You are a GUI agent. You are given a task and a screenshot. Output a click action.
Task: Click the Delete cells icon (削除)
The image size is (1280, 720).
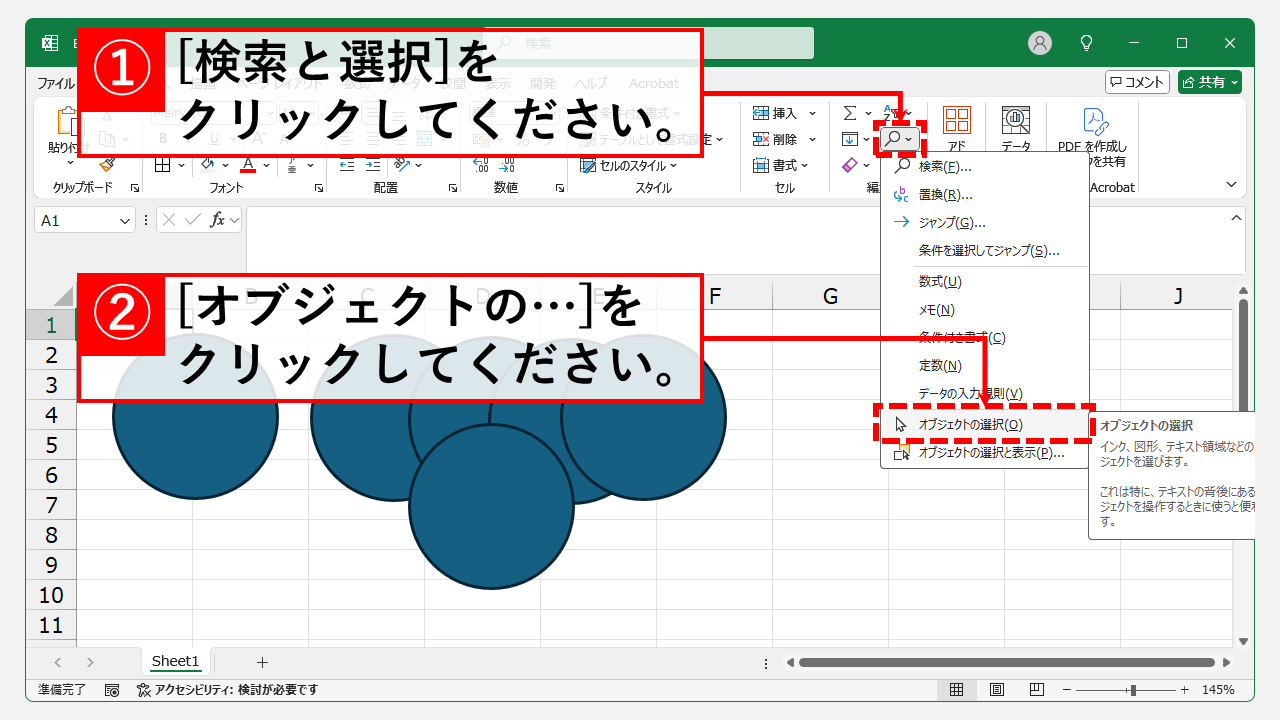pyautogui.click(x=761, y=139)
